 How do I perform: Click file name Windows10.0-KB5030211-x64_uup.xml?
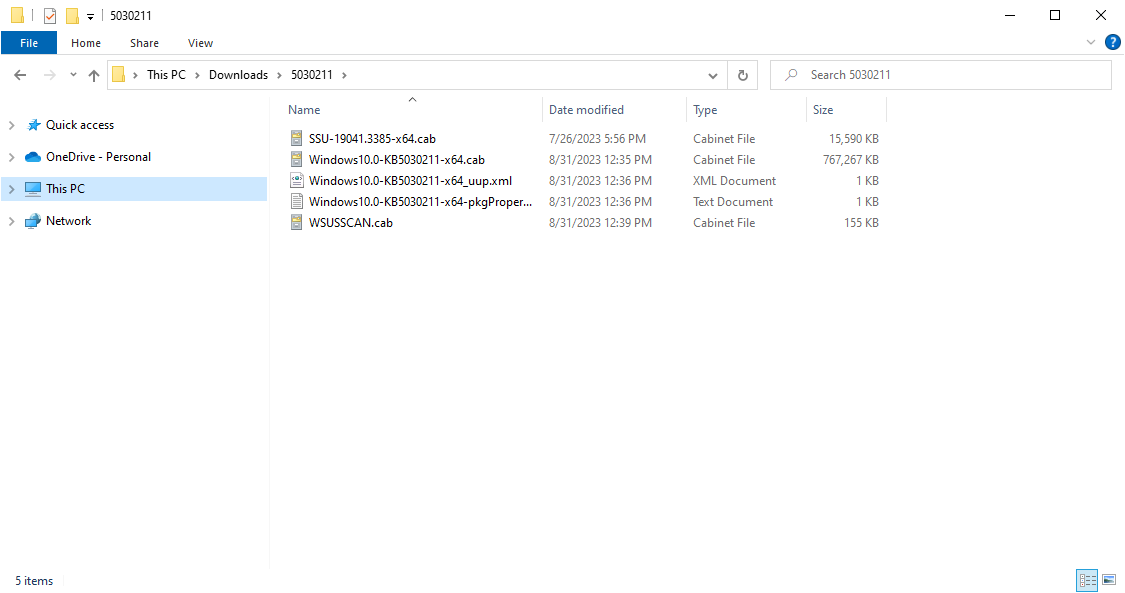click(x=410, y=181)
